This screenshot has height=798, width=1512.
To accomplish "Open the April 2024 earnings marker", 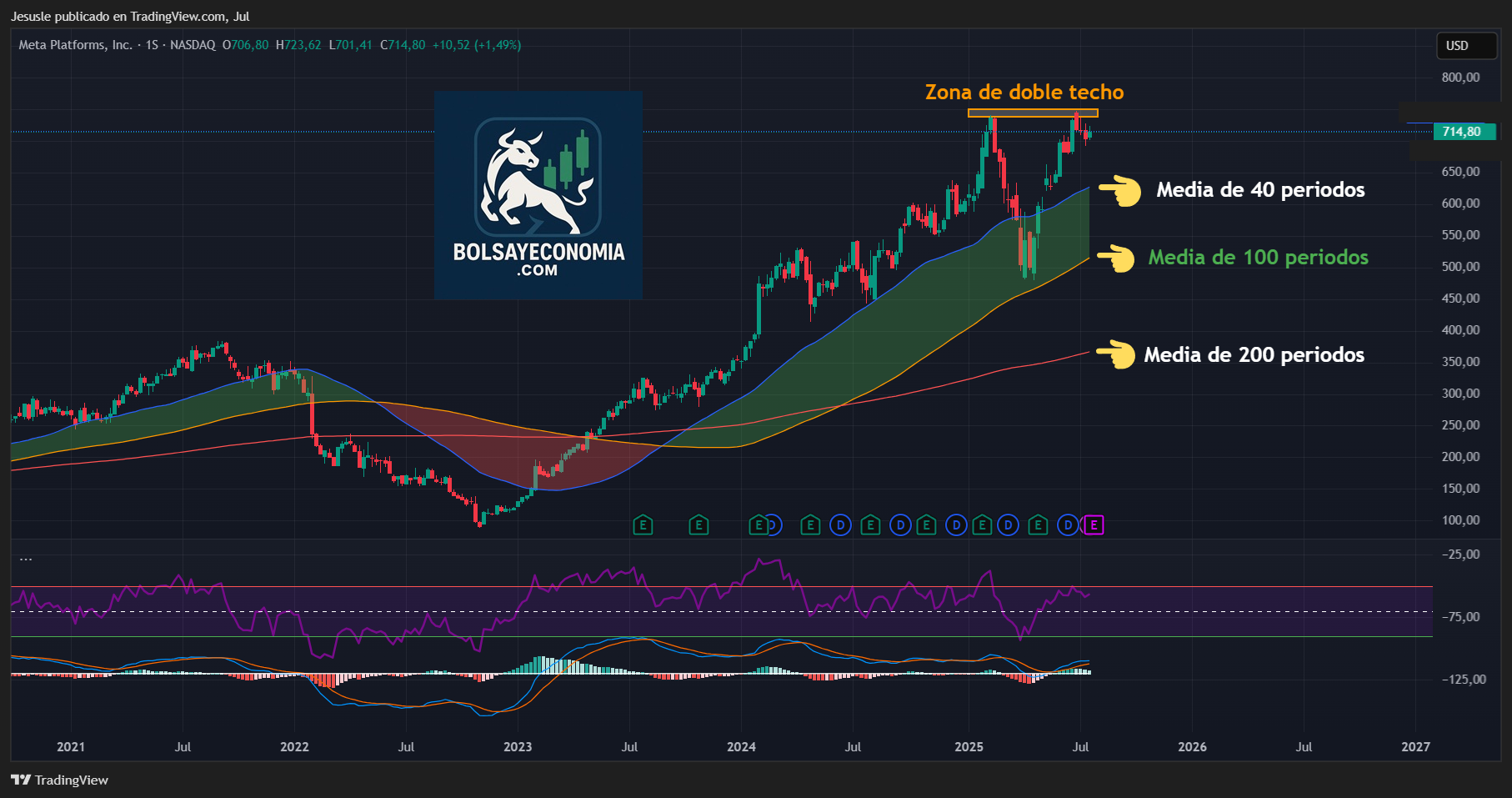I will coord(810,525).
